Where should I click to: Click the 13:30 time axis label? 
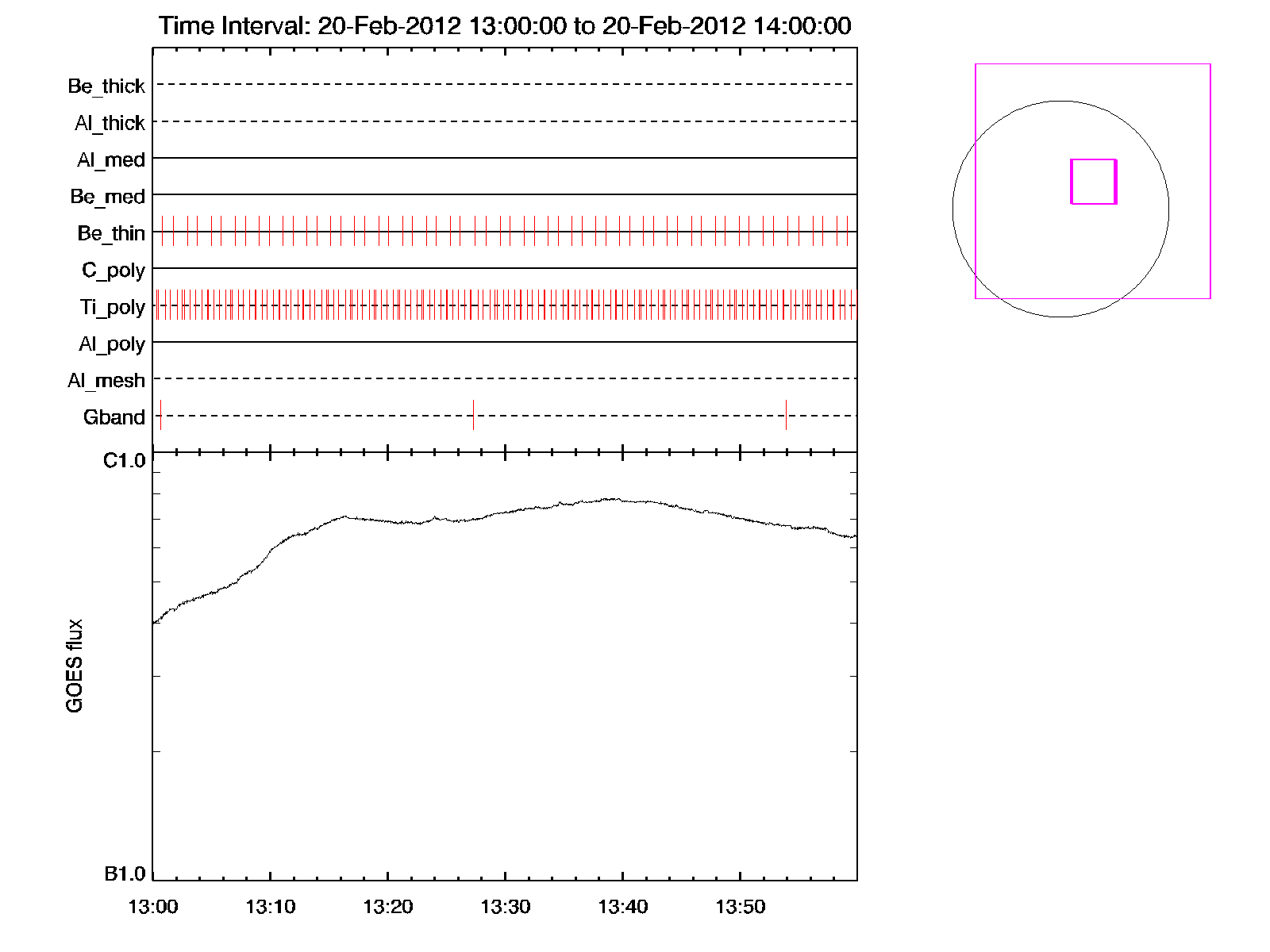click(505, 907)
